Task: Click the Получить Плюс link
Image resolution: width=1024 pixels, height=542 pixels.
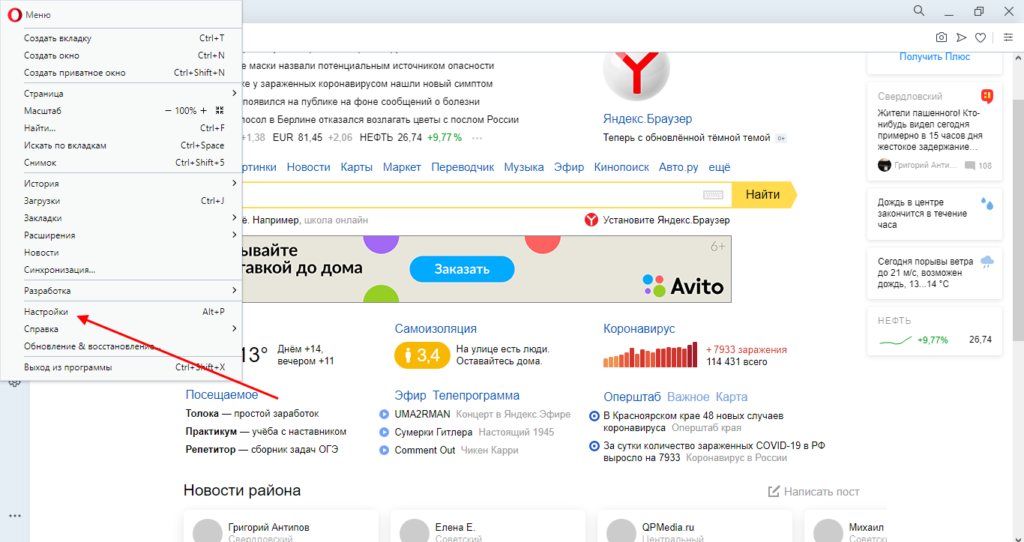Action: click(x=935, y=57)
